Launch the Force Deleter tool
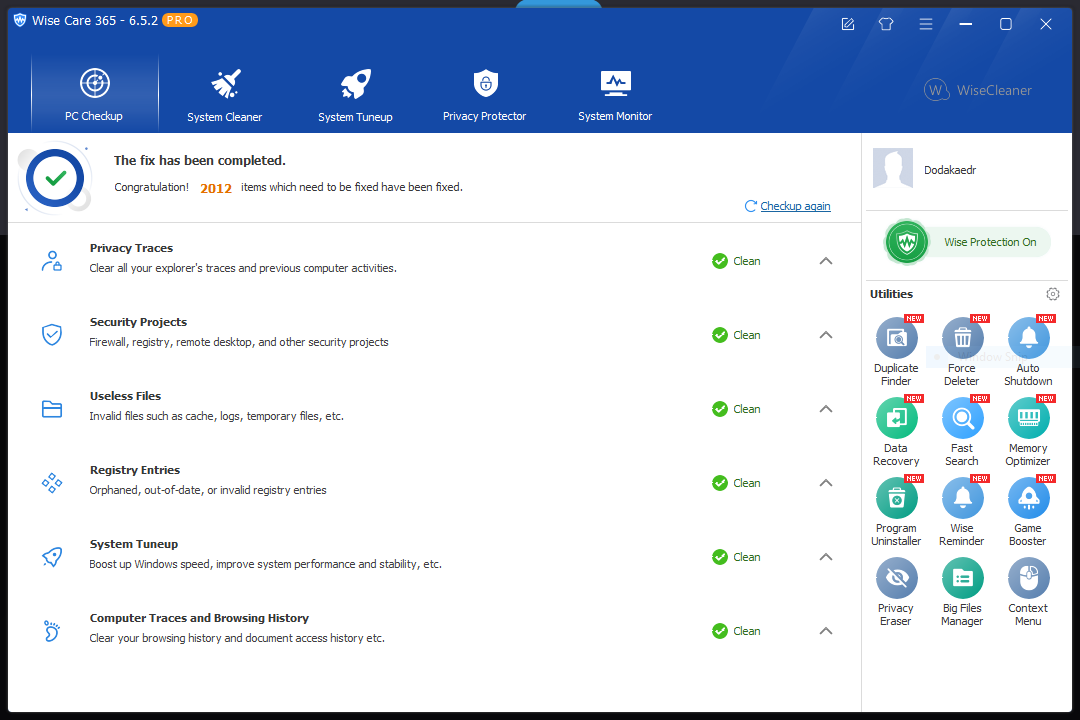 tap(962, 351)
